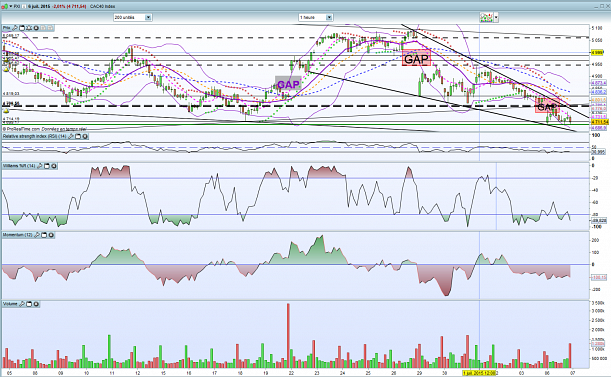Remove the RSI indicator panel
The height and width of the screenshot is (377, 611).
click(x=85, y=136)
